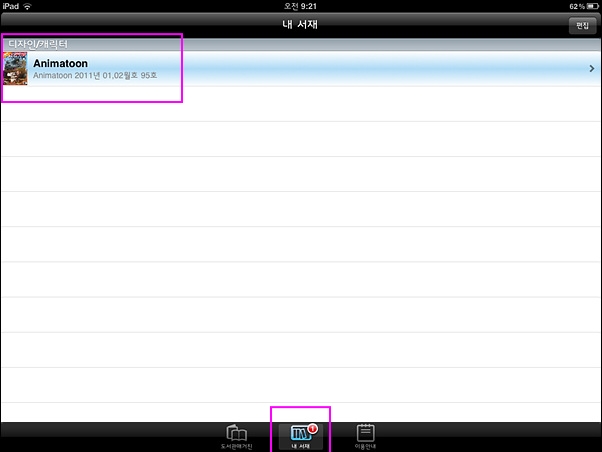Tap the 이용안내 tab label text
The width and height of the screenshot is (602, 452).
[x=365, y=447]
